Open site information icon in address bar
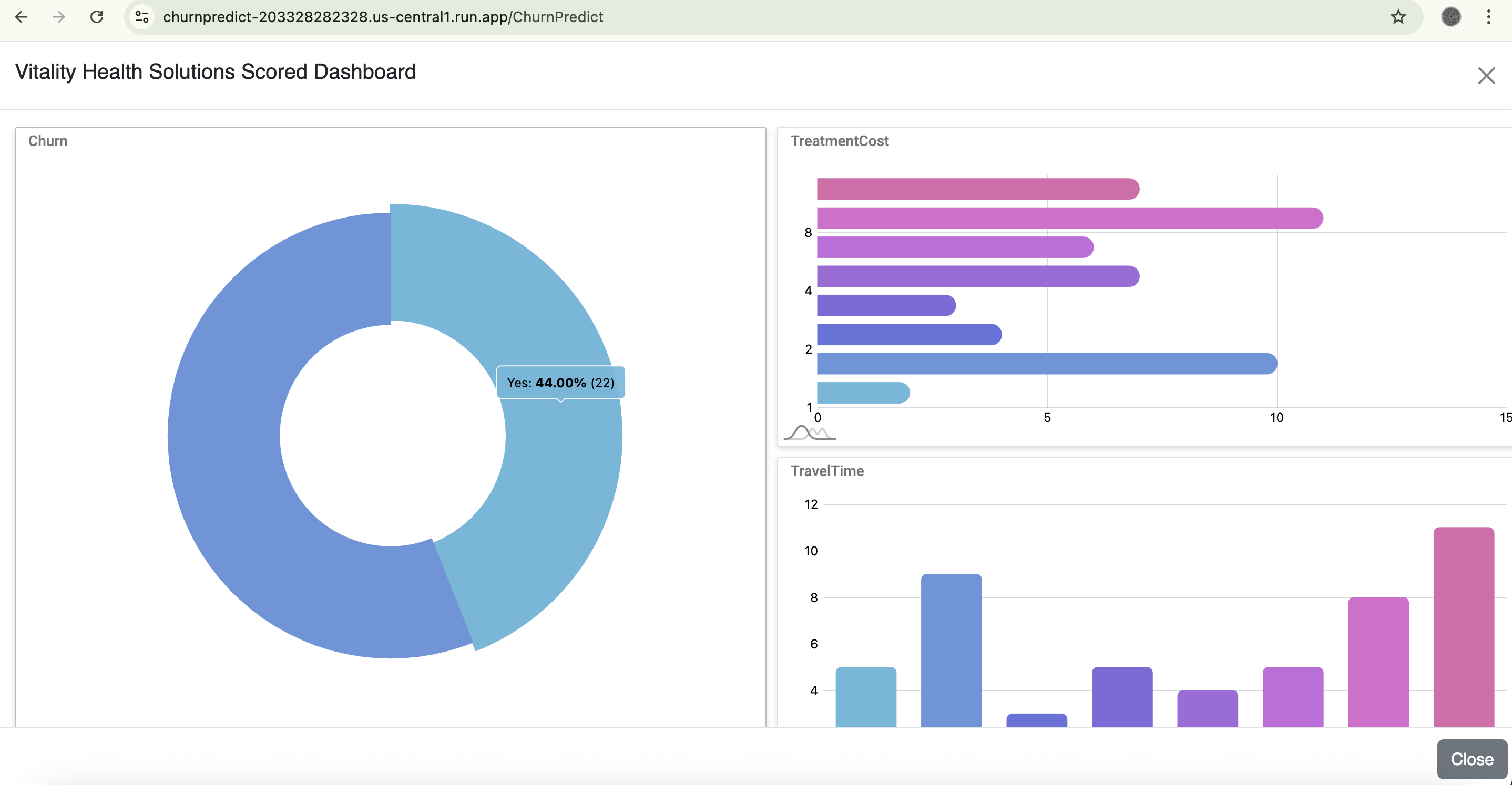 [x=142, y=17]
